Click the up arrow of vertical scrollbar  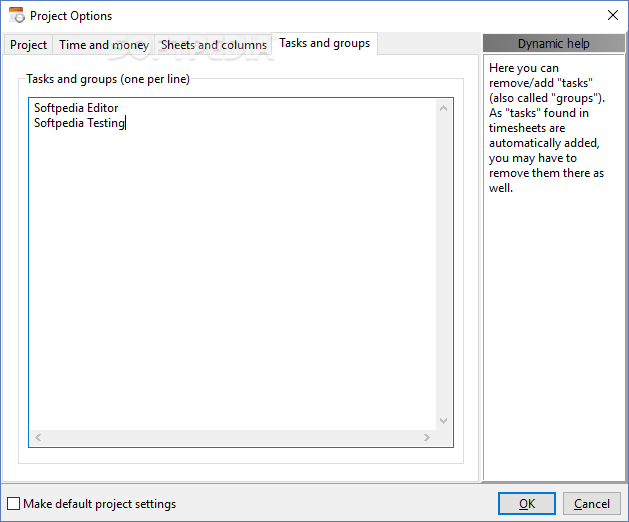pyautogui.click(x=443, y=108)
